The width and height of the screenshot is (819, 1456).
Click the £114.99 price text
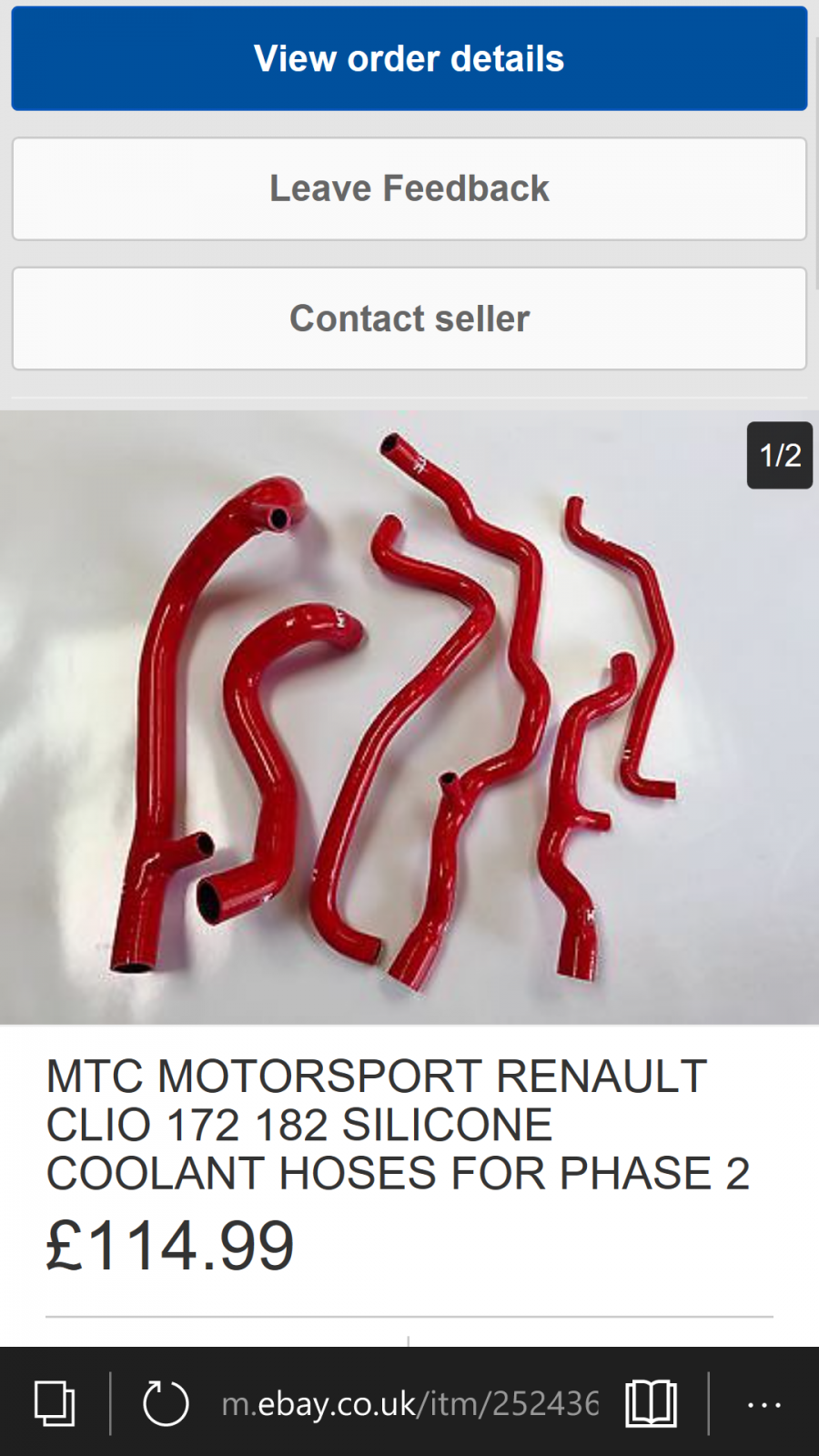point(170,1246)
